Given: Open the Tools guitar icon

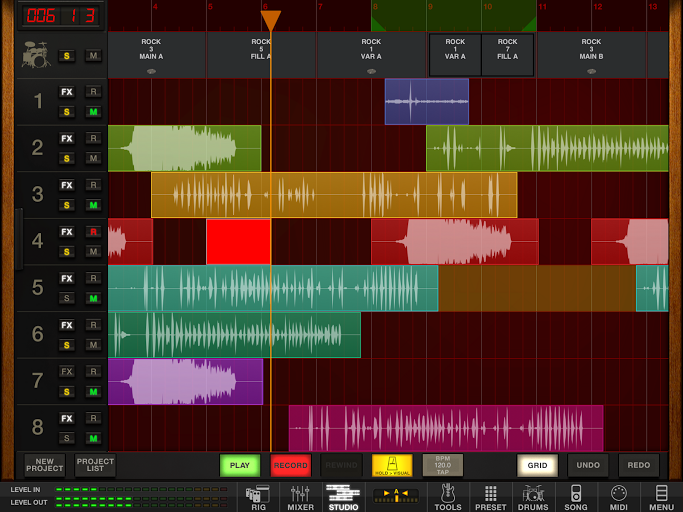Looking at the screenshot, I should [447, 495].
